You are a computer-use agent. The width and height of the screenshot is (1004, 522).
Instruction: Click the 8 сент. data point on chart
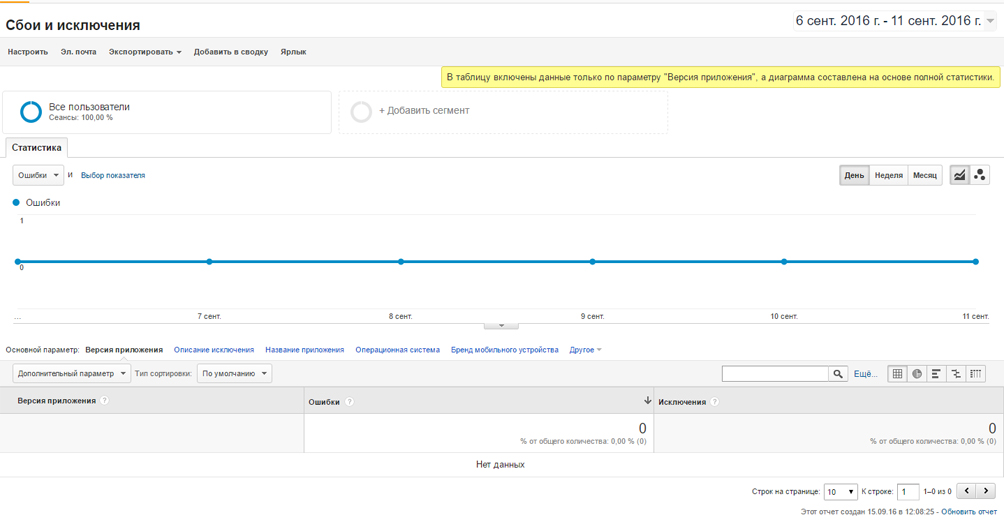(x=401, y=261)
